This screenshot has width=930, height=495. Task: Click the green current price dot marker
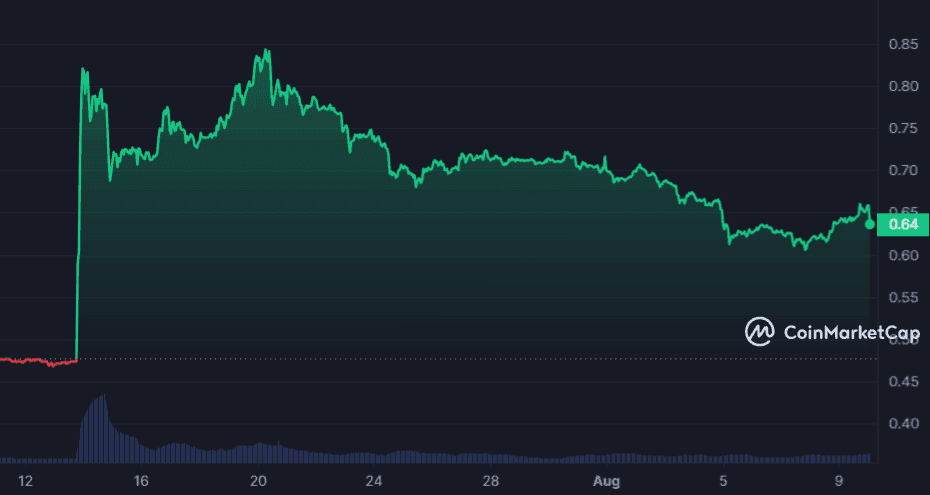[870, 224]
